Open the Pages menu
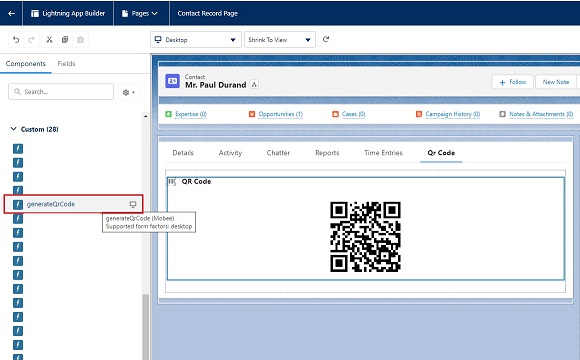This screenshot has width=580, height=360. coord(141,13)
